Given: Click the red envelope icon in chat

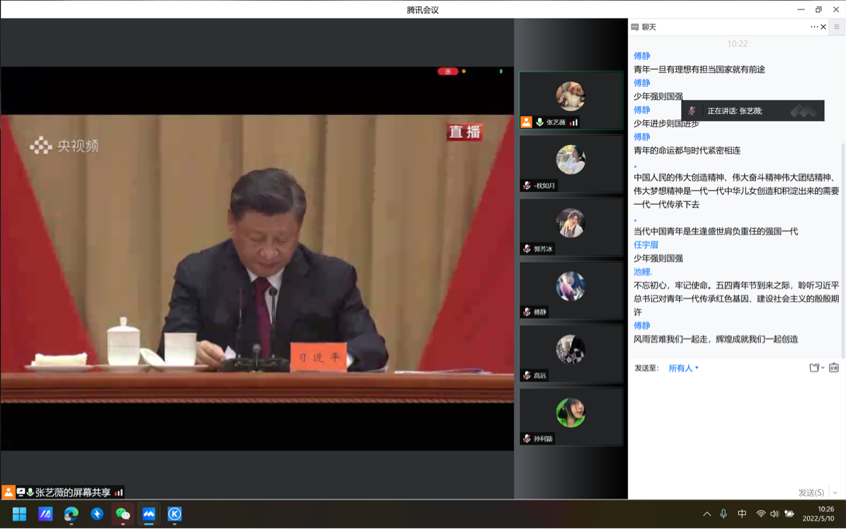Looking at the screenshot, I should coord(834,368).
